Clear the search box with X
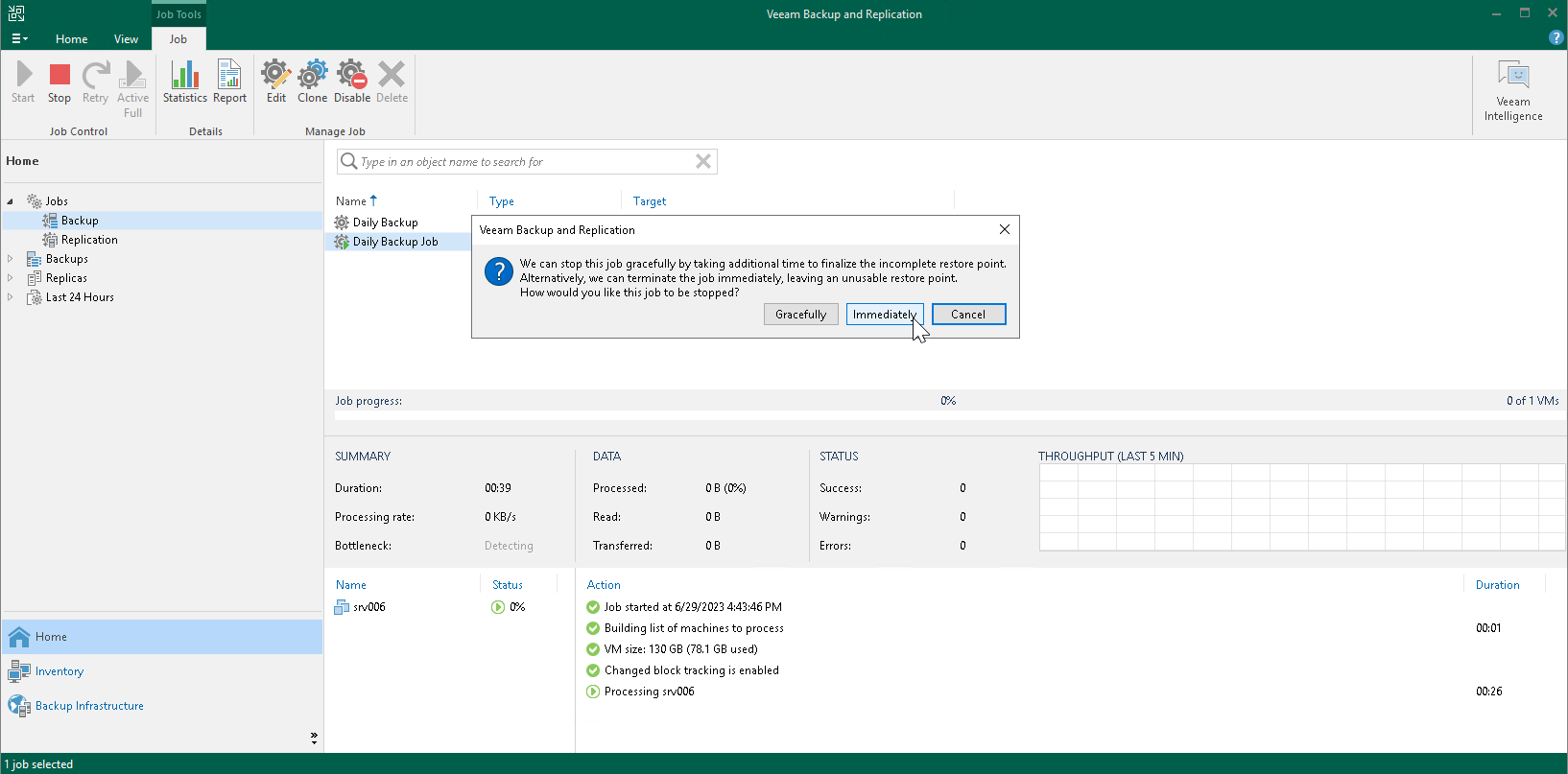1568x774 pixels. 703,161
